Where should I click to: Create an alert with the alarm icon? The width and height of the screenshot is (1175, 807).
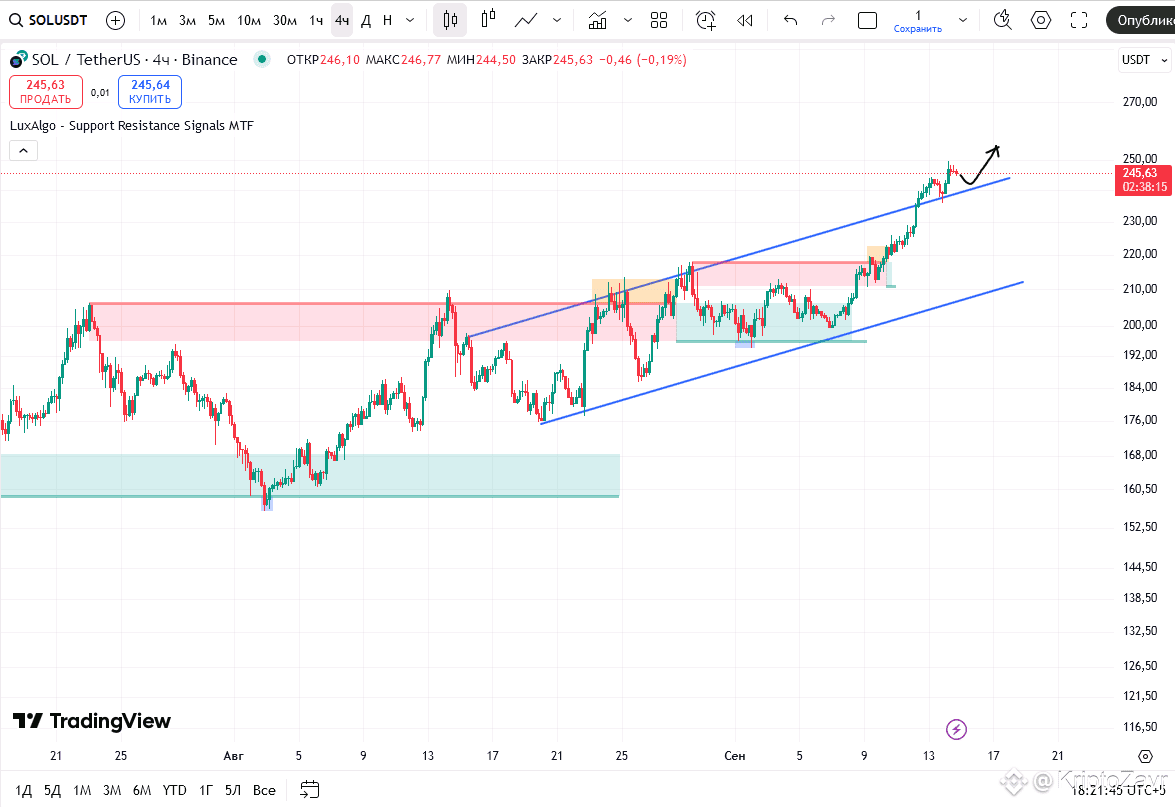[706, 20]
